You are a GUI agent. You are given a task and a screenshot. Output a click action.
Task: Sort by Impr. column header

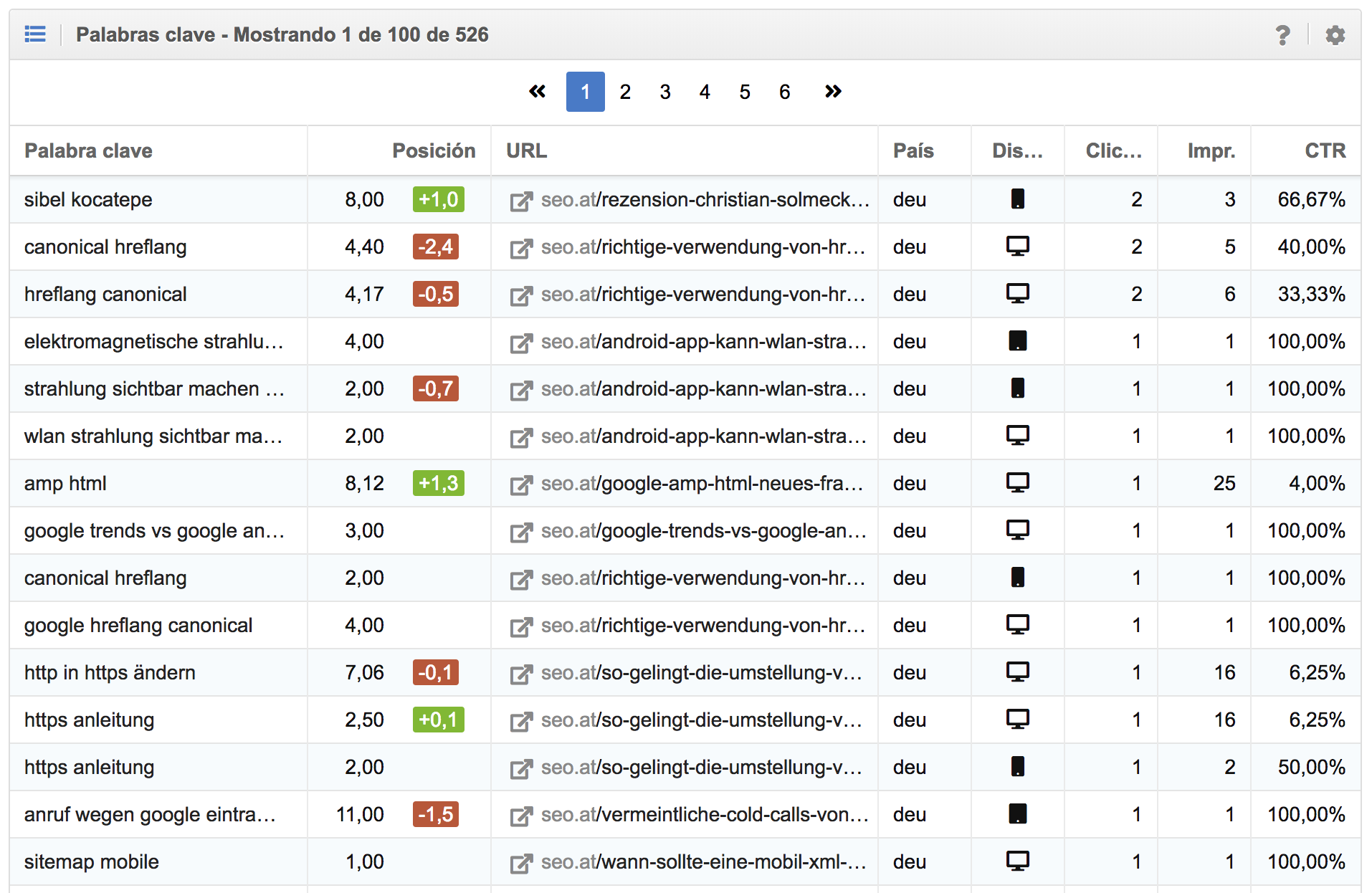click(x=1211, y=151)
